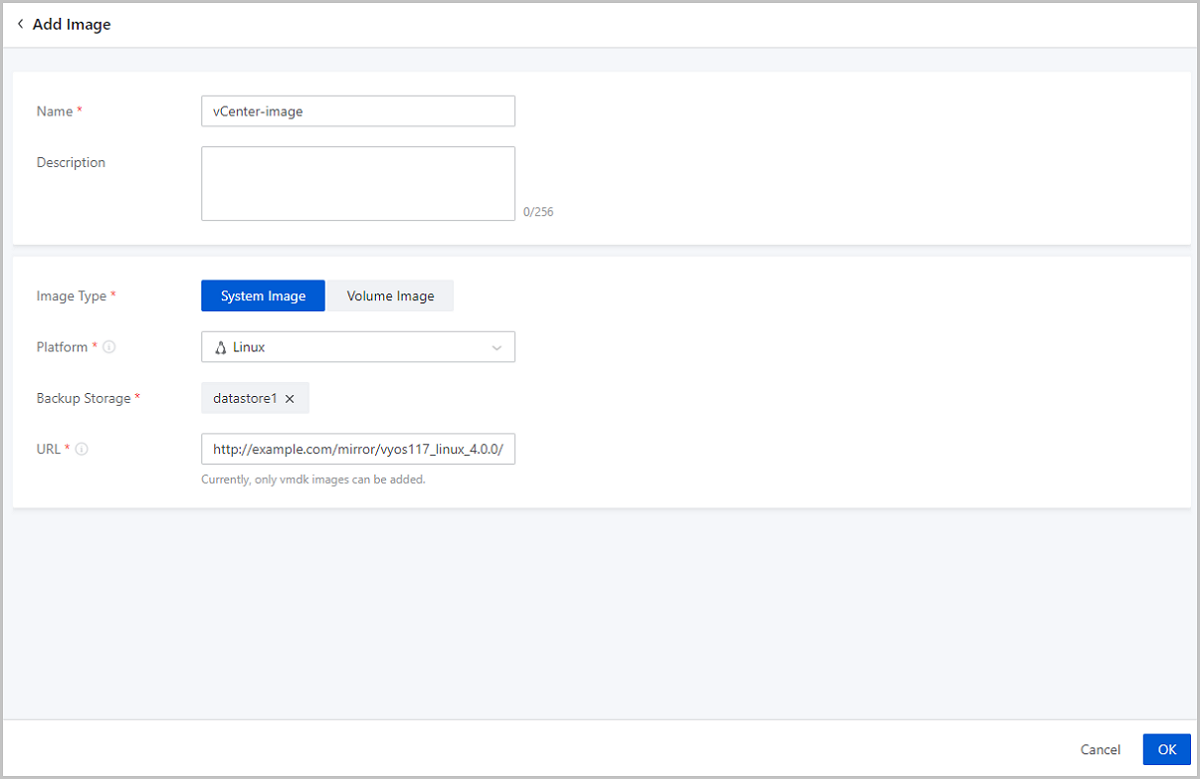Image resolution: width=1200 pixels, height=779 pixels.
Task: Click the Add Image page title
Action: click(x=72, y=24)
